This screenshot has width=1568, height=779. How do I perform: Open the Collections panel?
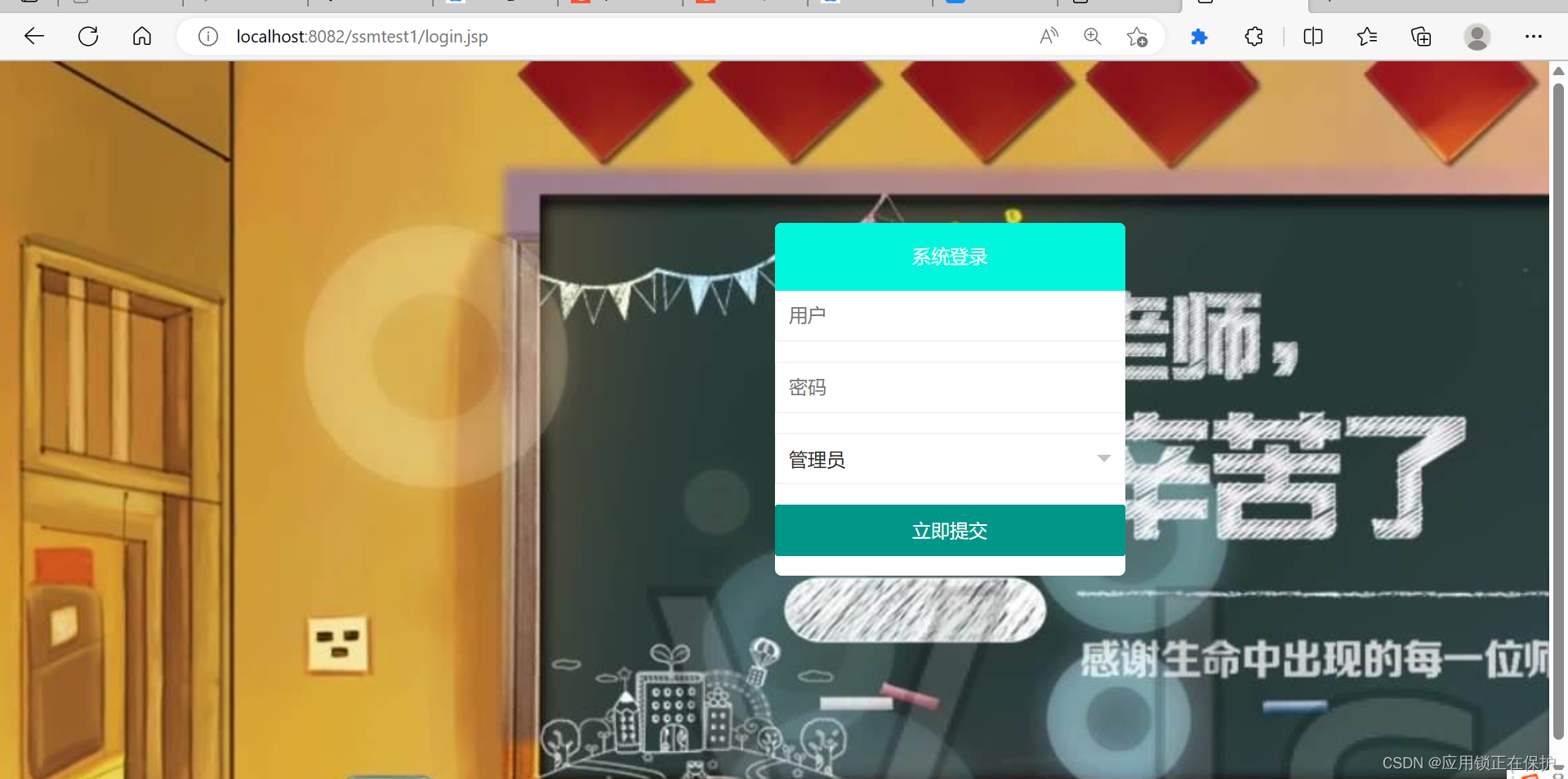(x=1421, y=36)
